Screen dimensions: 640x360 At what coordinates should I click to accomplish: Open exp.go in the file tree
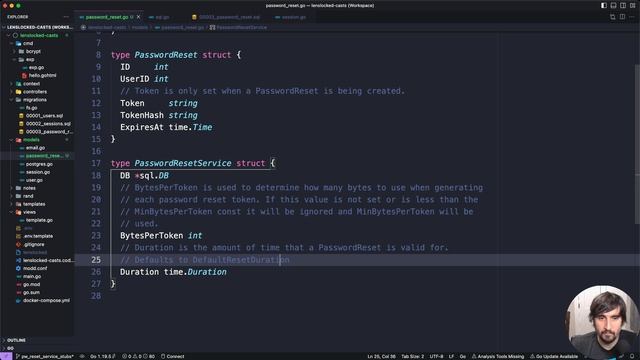(x=36, y=67)
